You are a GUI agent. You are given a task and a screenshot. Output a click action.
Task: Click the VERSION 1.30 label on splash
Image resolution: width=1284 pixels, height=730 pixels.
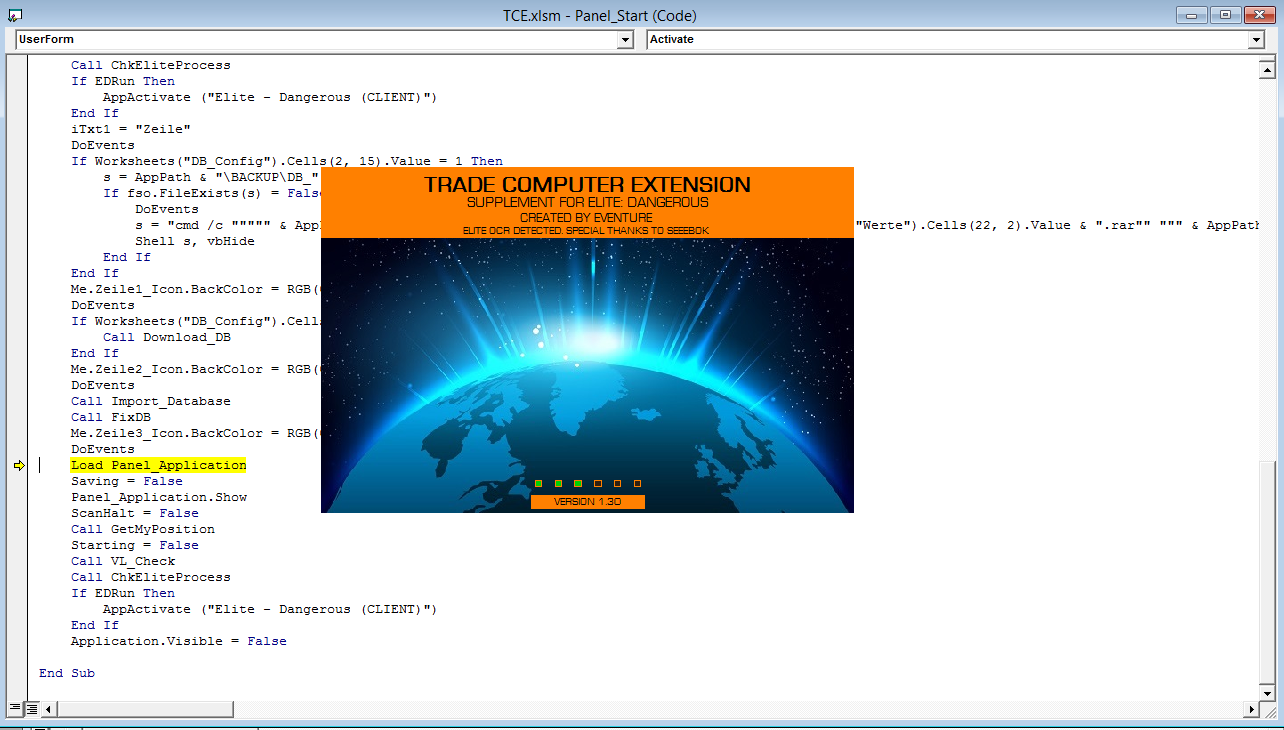(x=588, y=502)
